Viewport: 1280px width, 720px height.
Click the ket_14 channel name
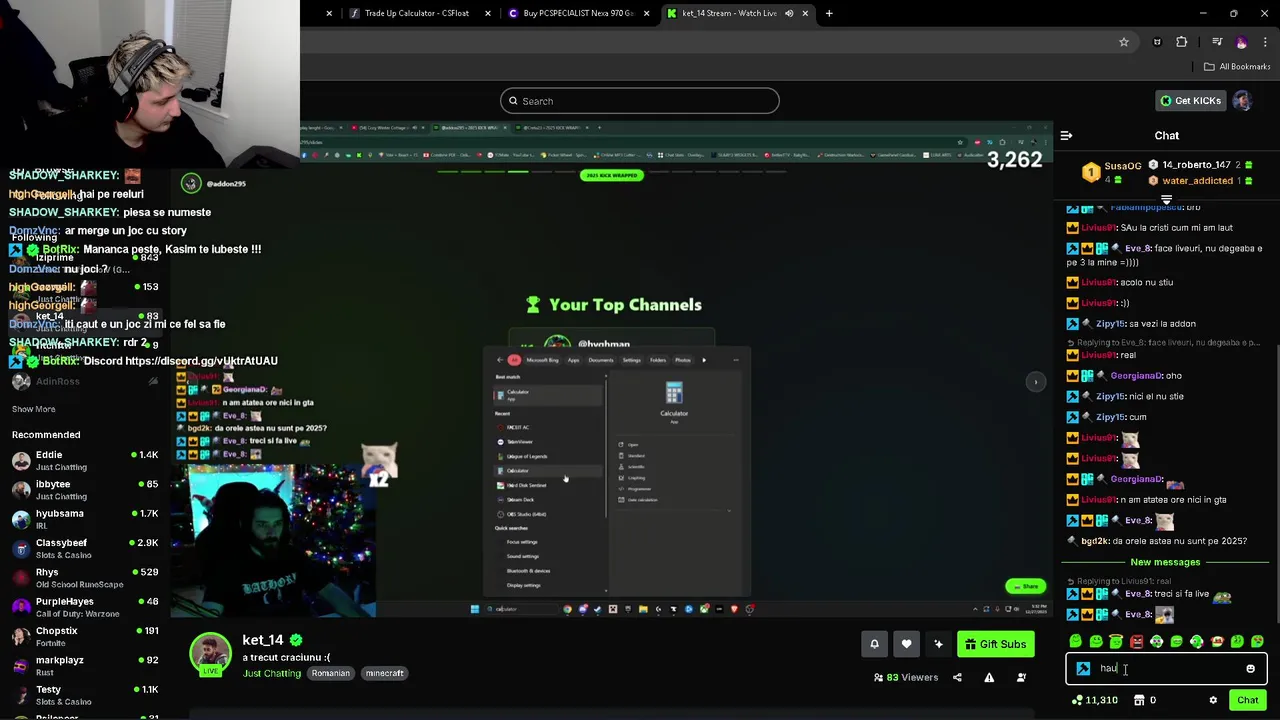[x=263, y=640]
